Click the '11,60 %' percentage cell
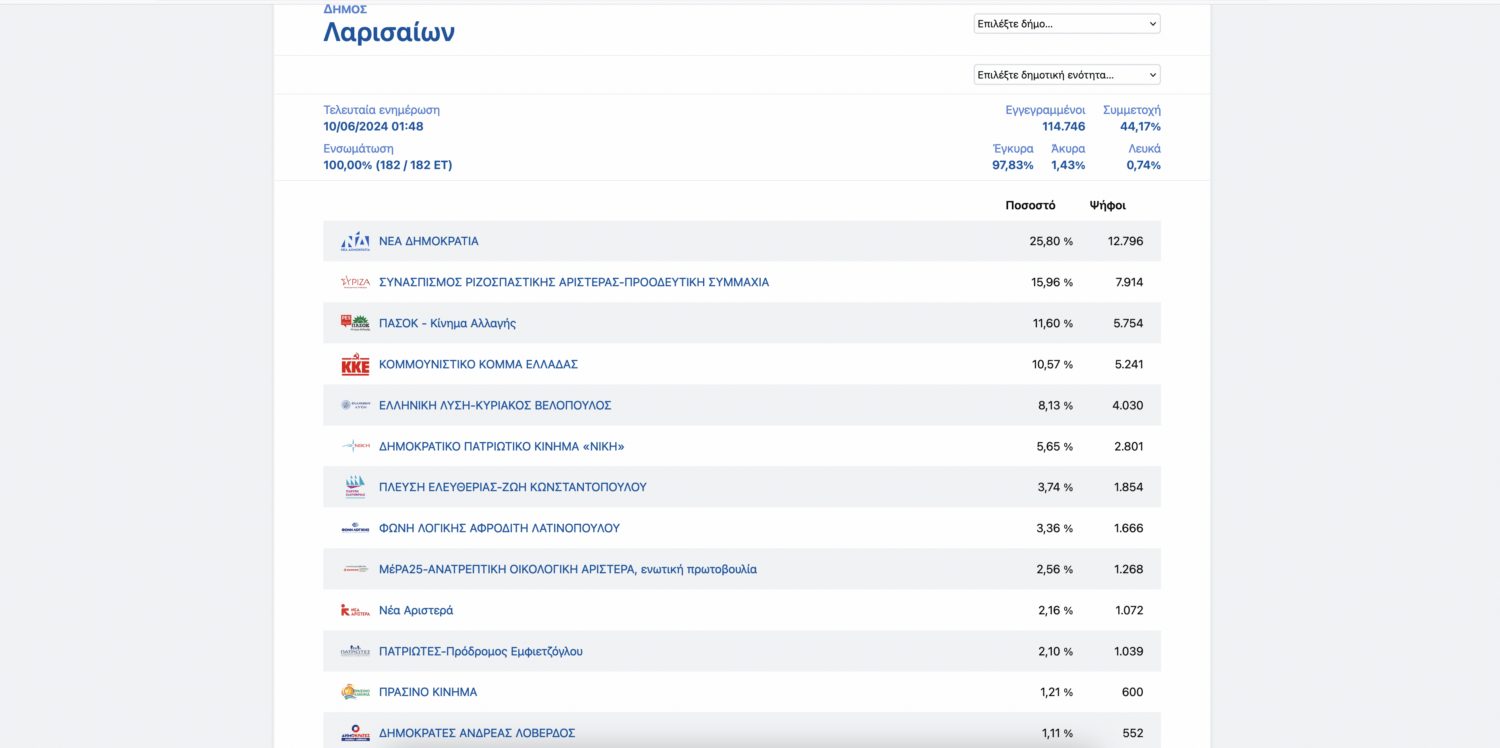Image resolution: width=1500 pixels, height=748 pixels. 1053,323
